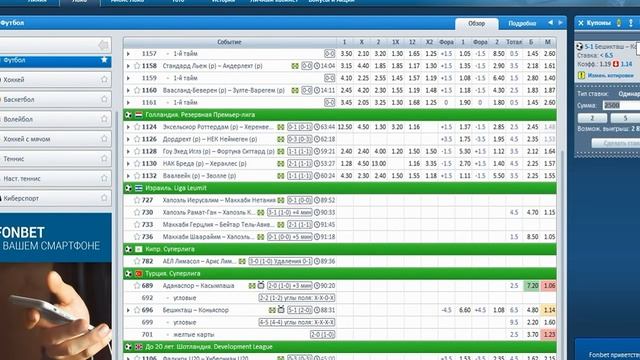The height and width of the screenshot is (360, 640).
Task: Favorite event 1158 Стандард Льеж star
Action: coord(137,66)
